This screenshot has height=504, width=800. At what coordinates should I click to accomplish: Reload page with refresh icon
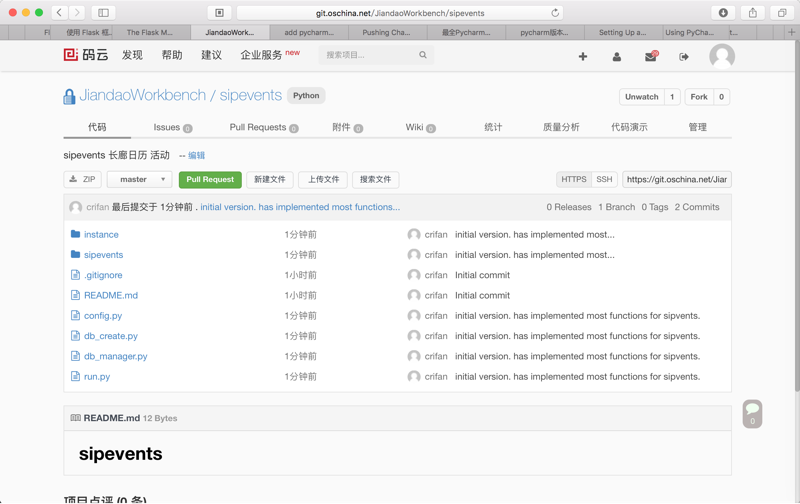555,13
